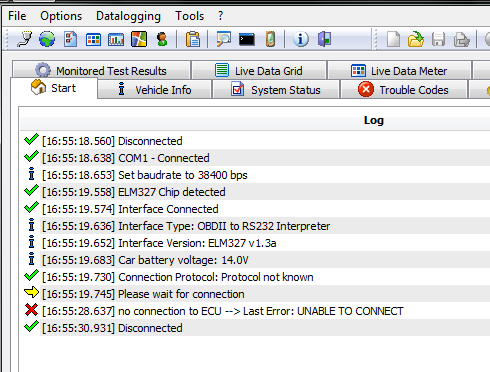Switch to Live Data Meter tab
The width and height of the screenshot is (490, 372).
point(399,70)
